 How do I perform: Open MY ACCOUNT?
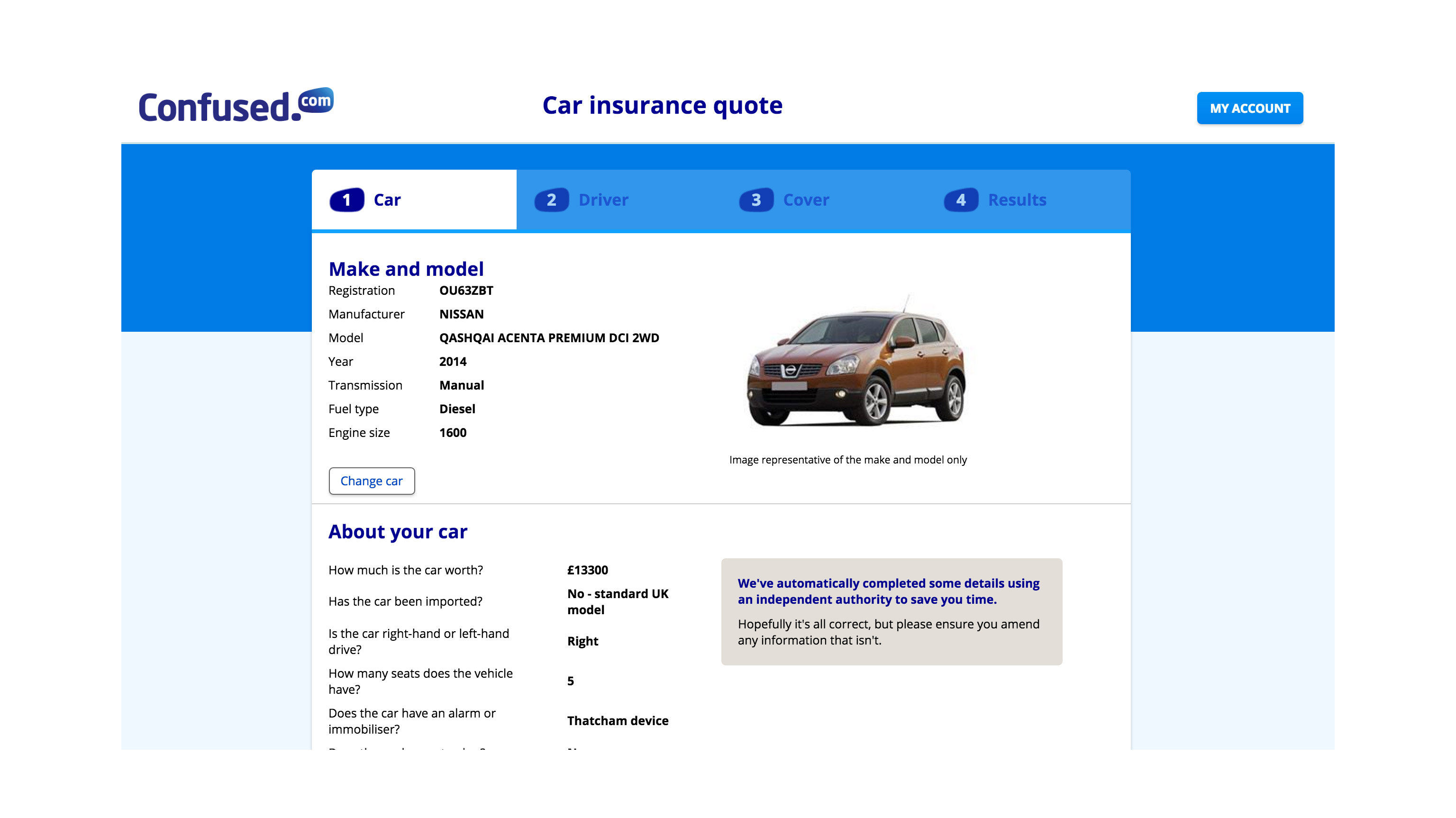(1250, 108)
